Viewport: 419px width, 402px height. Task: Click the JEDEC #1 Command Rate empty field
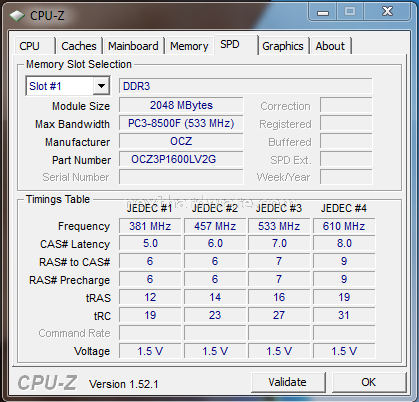tap(150, 333)
